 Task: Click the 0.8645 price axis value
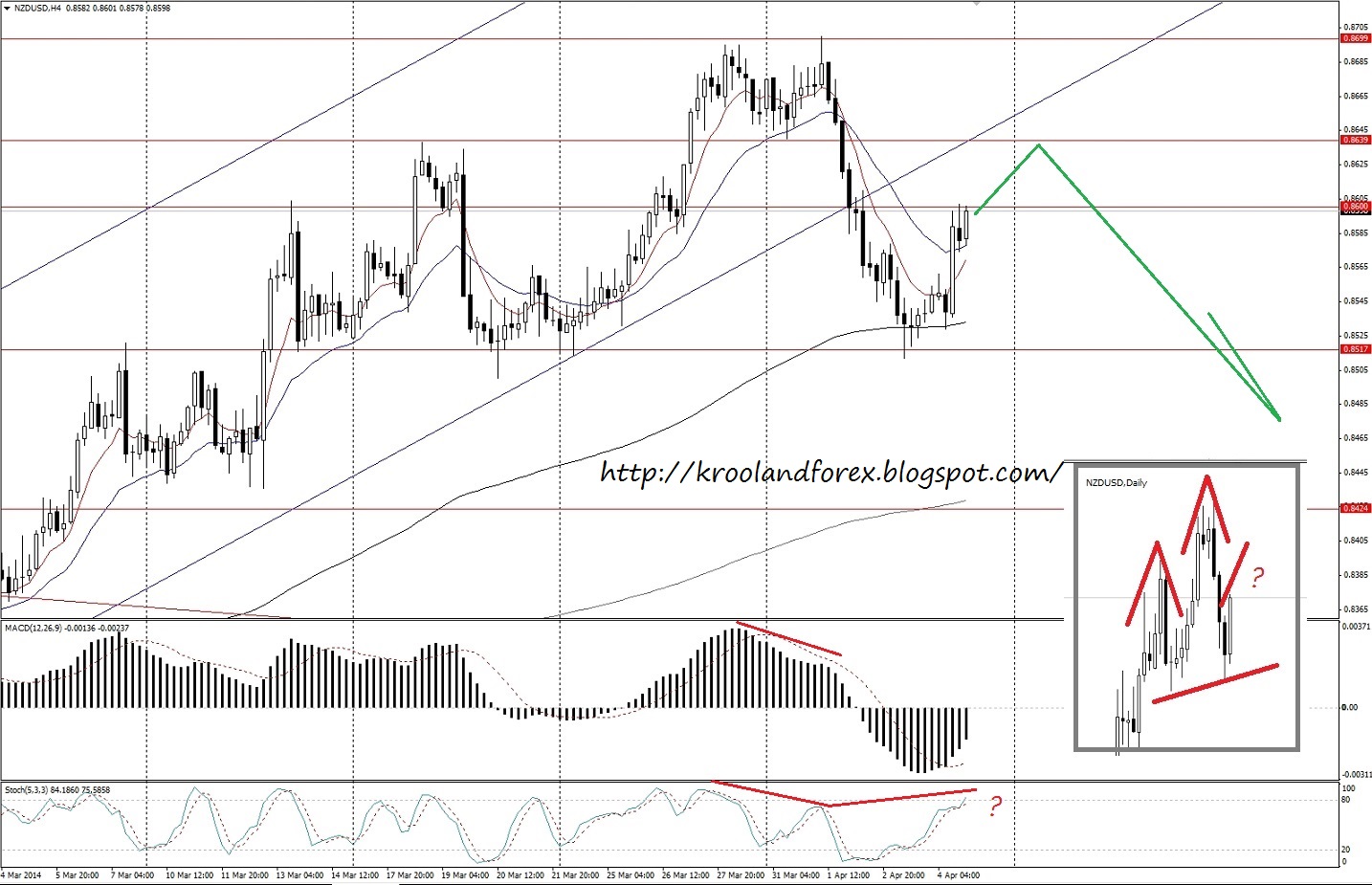click(1356, 129)
